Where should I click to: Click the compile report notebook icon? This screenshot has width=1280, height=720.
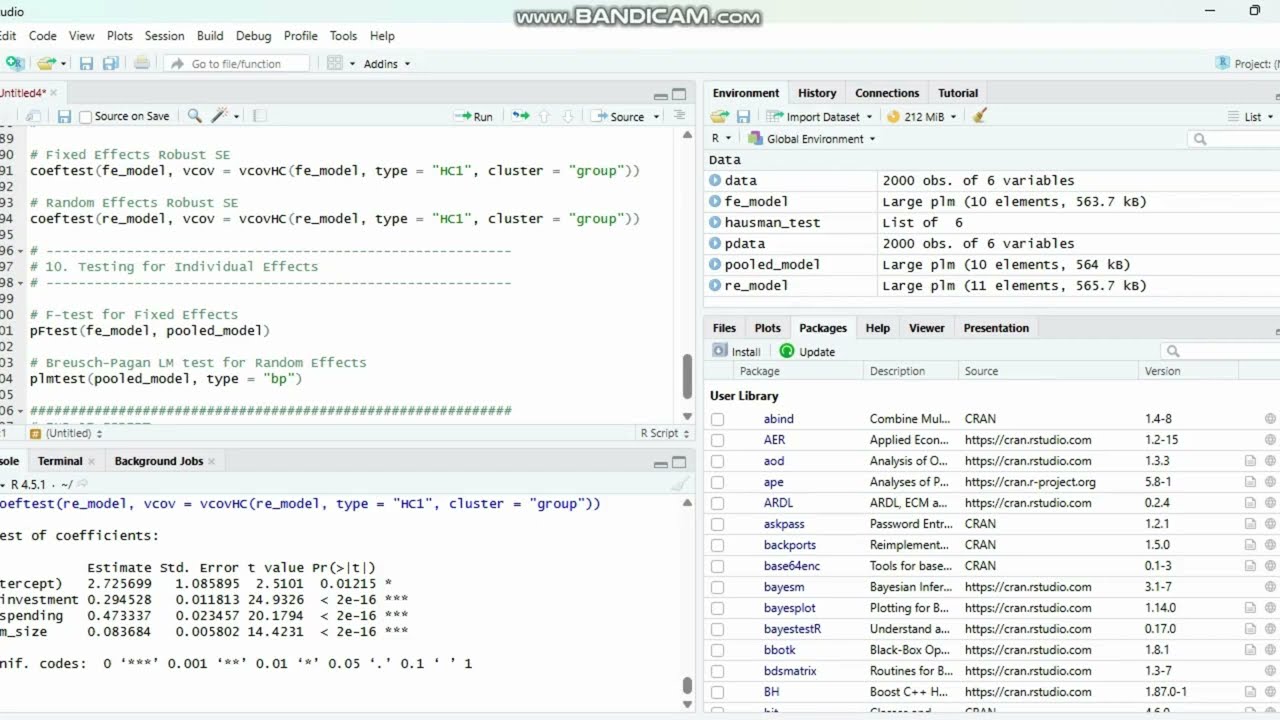260,116
